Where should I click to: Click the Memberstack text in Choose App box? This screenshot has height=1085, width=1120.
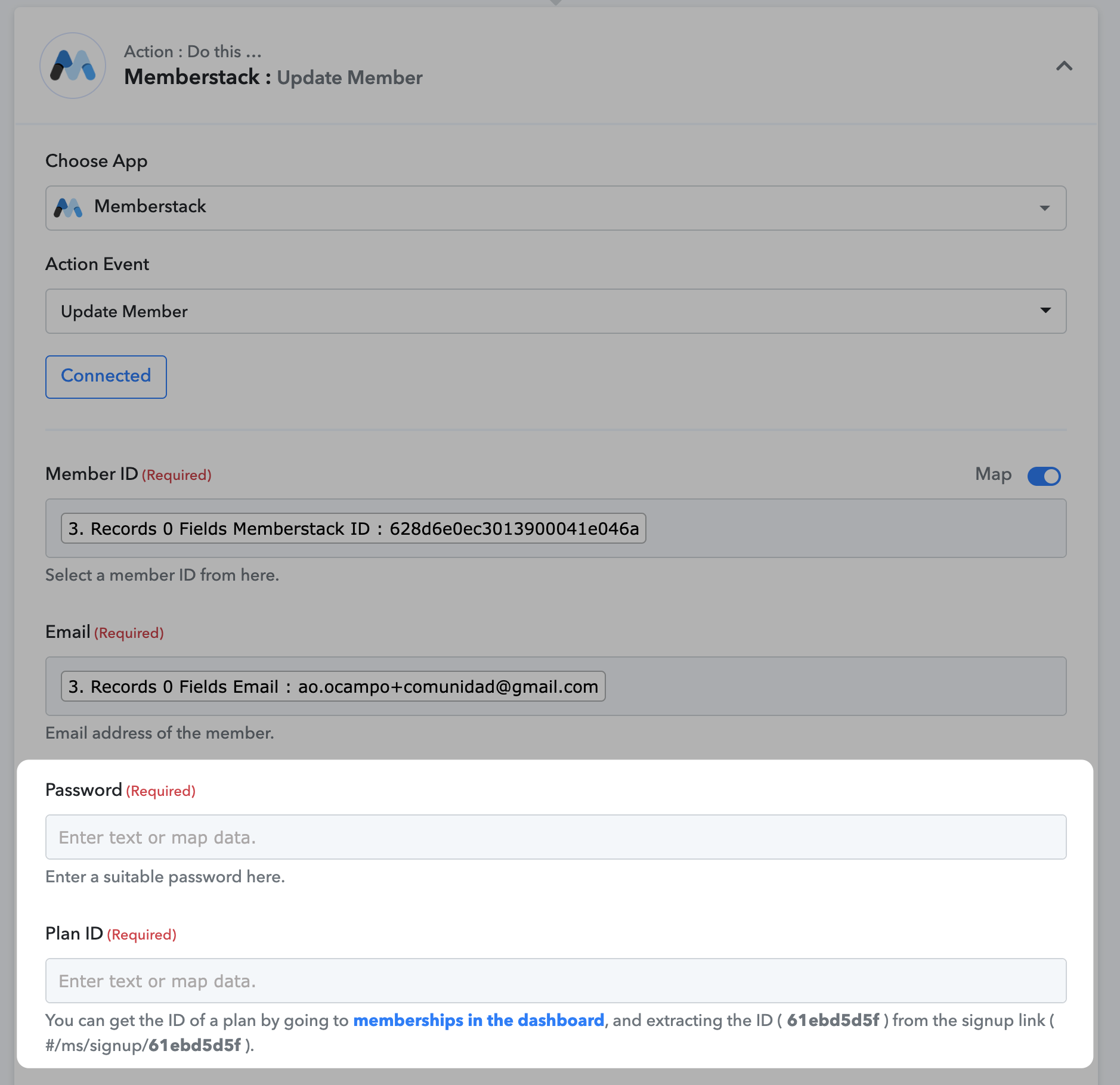click(150, 206)
